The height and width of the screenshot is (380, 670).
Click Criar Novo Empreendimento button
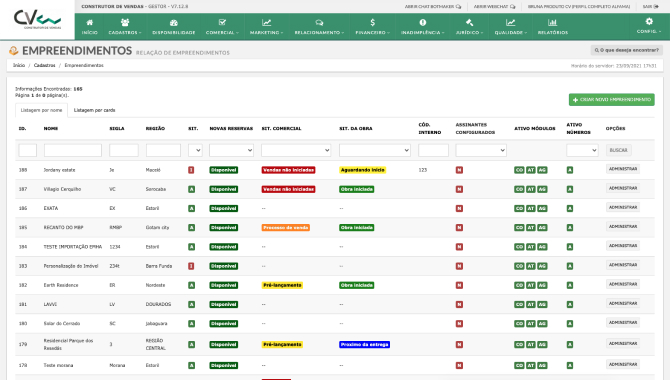pos(611,100)
